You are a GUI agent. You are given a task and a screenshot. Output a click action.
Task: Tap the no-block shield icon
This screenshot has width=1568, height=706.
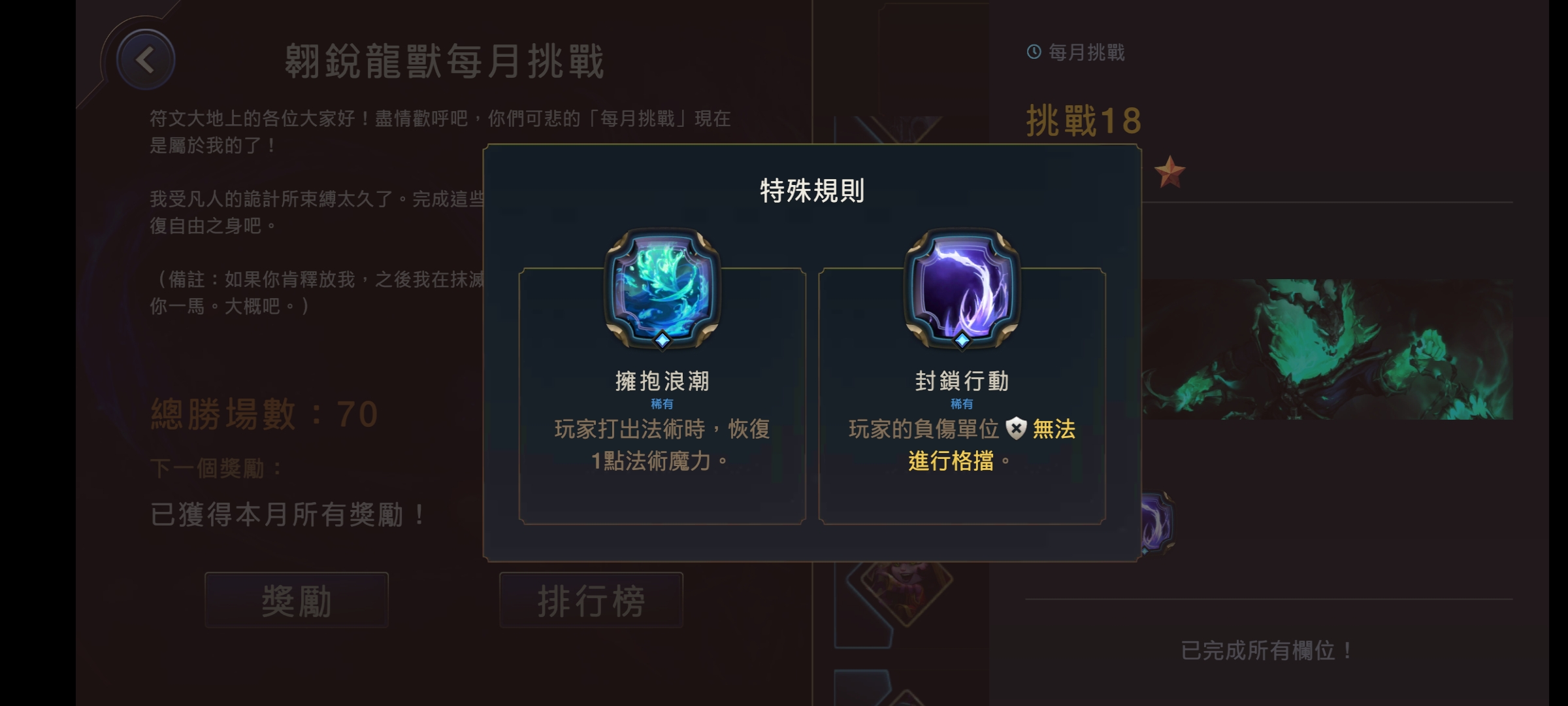pos(1016,429)
